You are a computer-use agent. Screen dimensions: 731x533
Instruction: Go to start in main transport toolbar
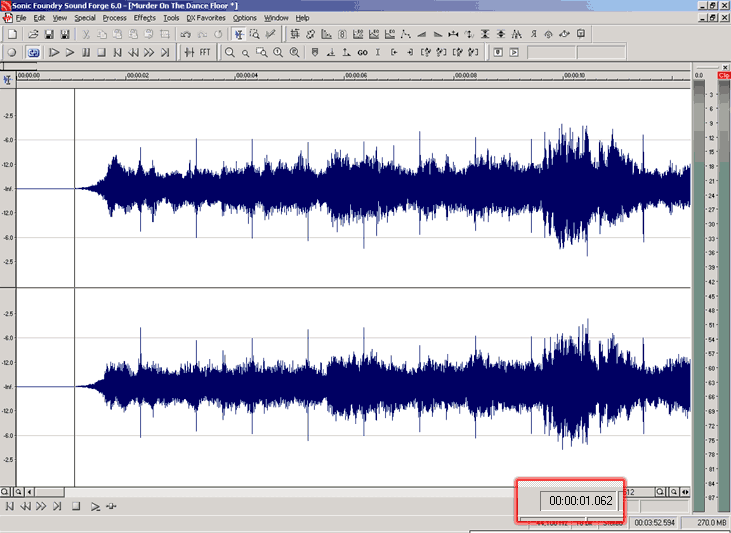coord(117,52)
